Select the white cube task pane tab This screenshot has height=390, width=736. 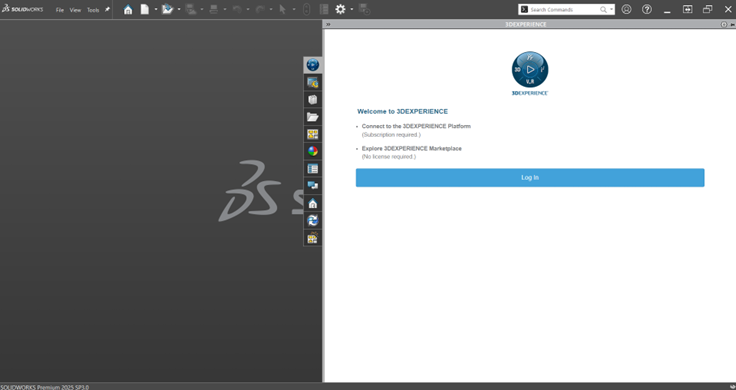coord(313,99)
